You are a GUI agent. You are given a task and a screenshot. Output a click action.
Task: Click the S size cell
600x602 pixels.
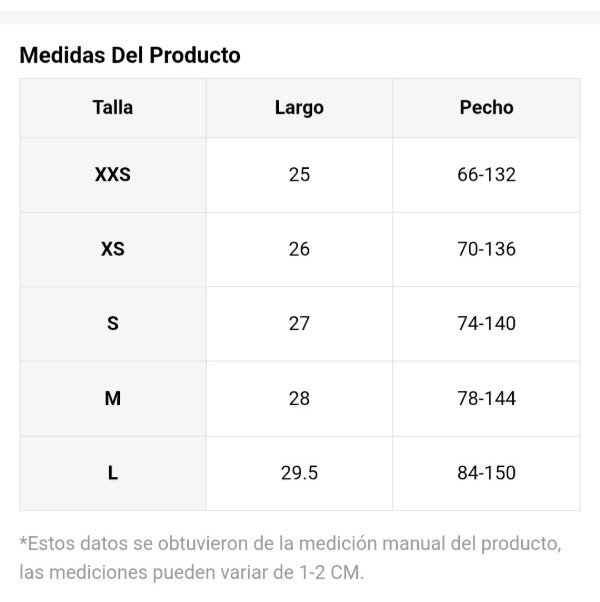[113, 324]
